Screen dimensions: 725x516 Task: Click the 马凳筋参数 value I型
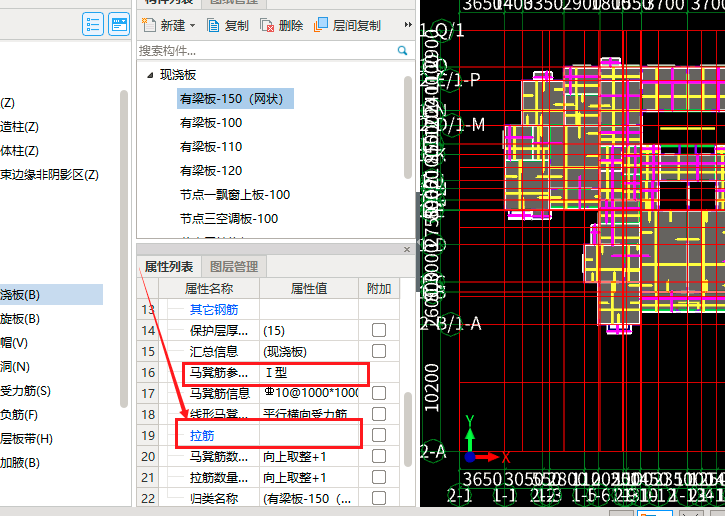[x=309, y=373]
